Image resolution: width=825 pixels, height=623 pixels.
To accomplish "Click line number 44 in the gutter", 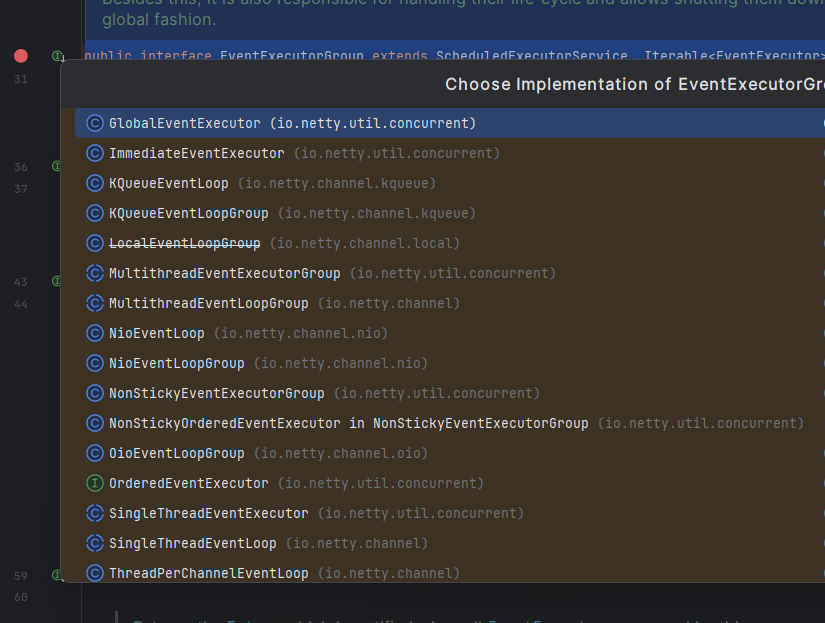I will coord(21,304).
